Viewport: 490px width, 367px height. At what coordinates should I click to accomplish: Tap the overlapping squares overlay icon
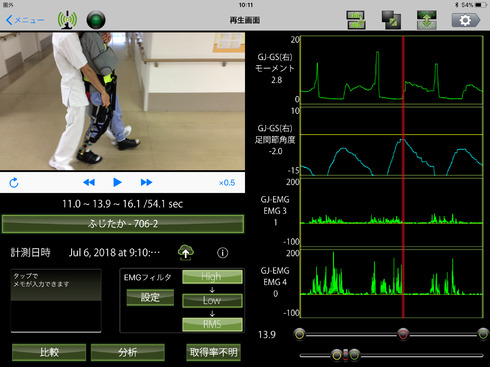point(391,20)
